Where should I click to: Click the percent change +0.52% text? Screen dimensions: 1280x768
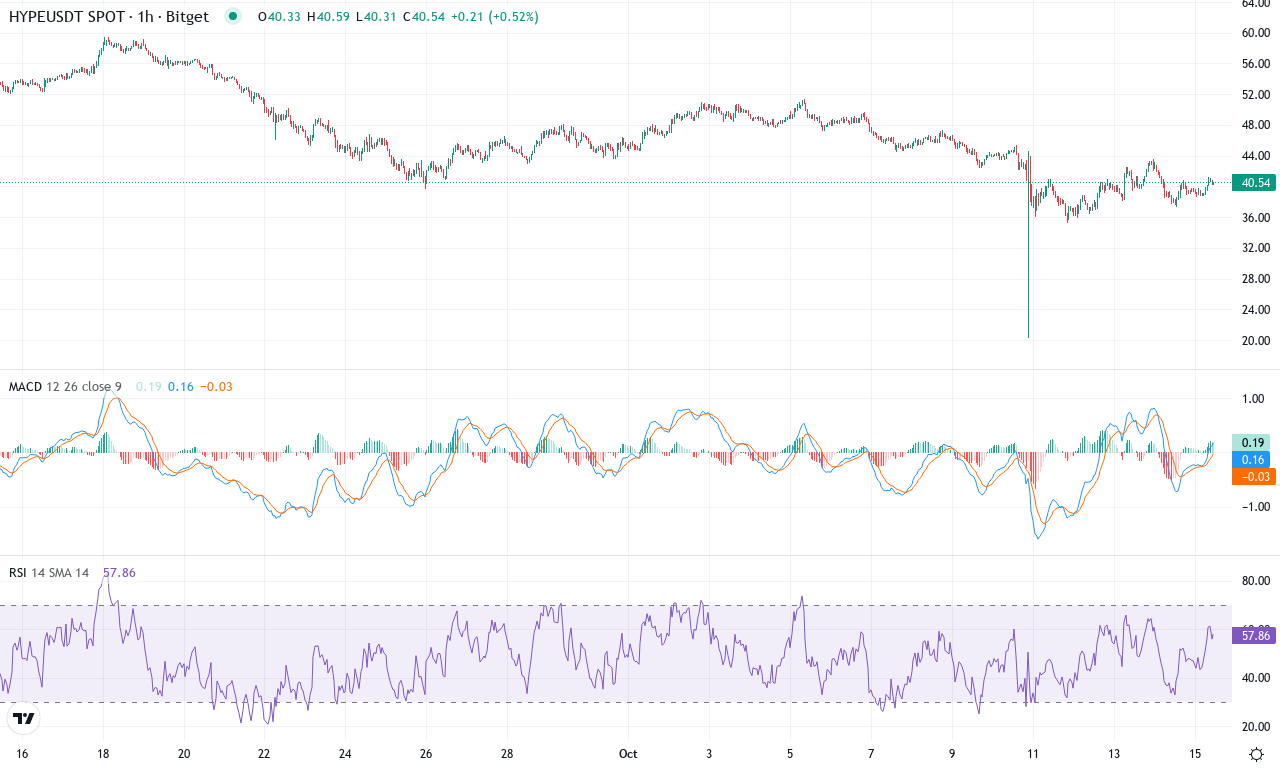point(512,17)
